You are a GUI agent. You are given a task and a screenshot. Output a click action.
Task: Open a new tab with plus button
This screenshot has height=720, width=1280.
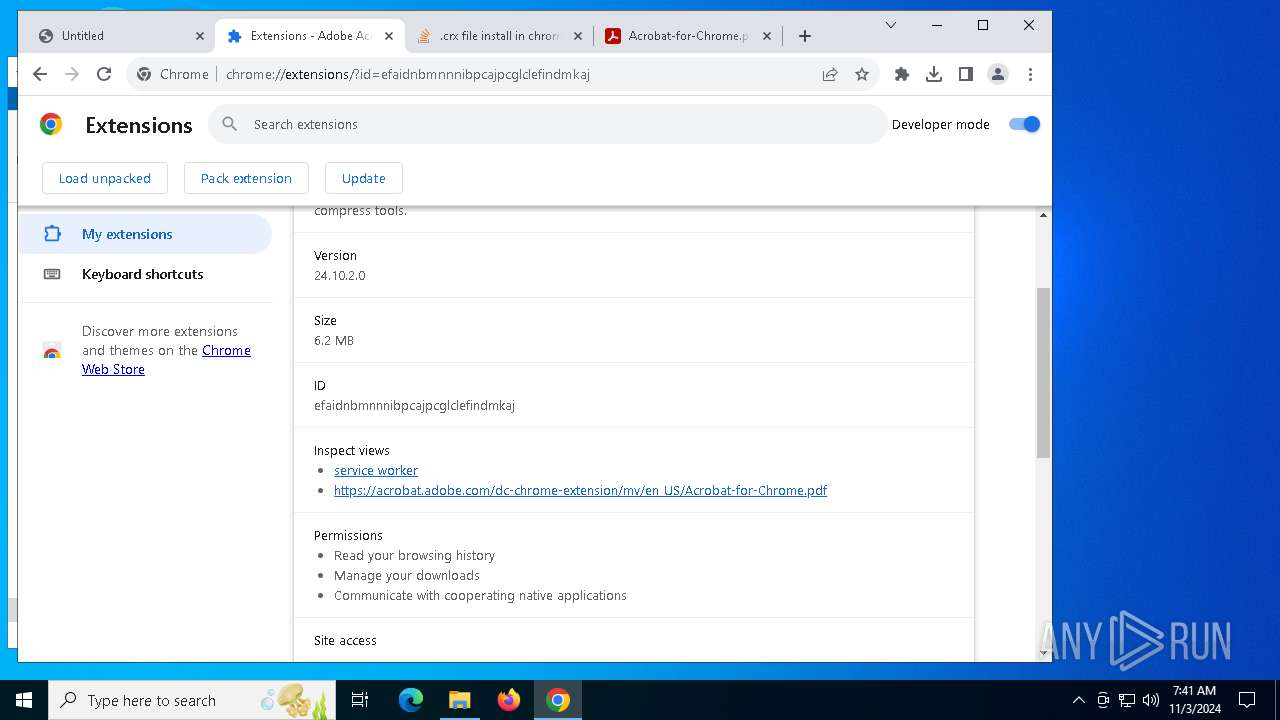(805, 36)
